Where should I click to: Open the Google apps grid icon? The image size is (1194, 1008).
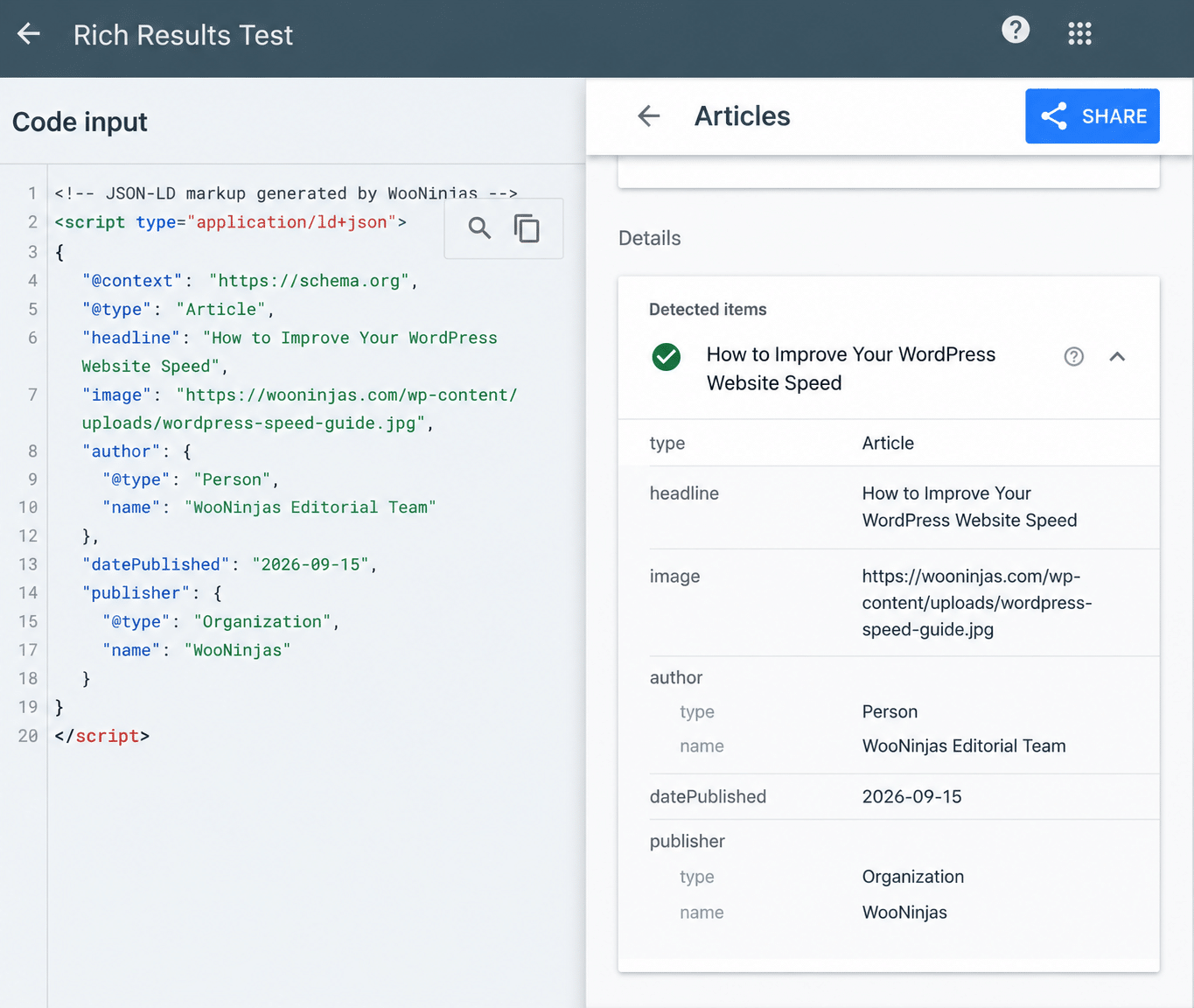pyautogui.click(x=1079, y=34)
